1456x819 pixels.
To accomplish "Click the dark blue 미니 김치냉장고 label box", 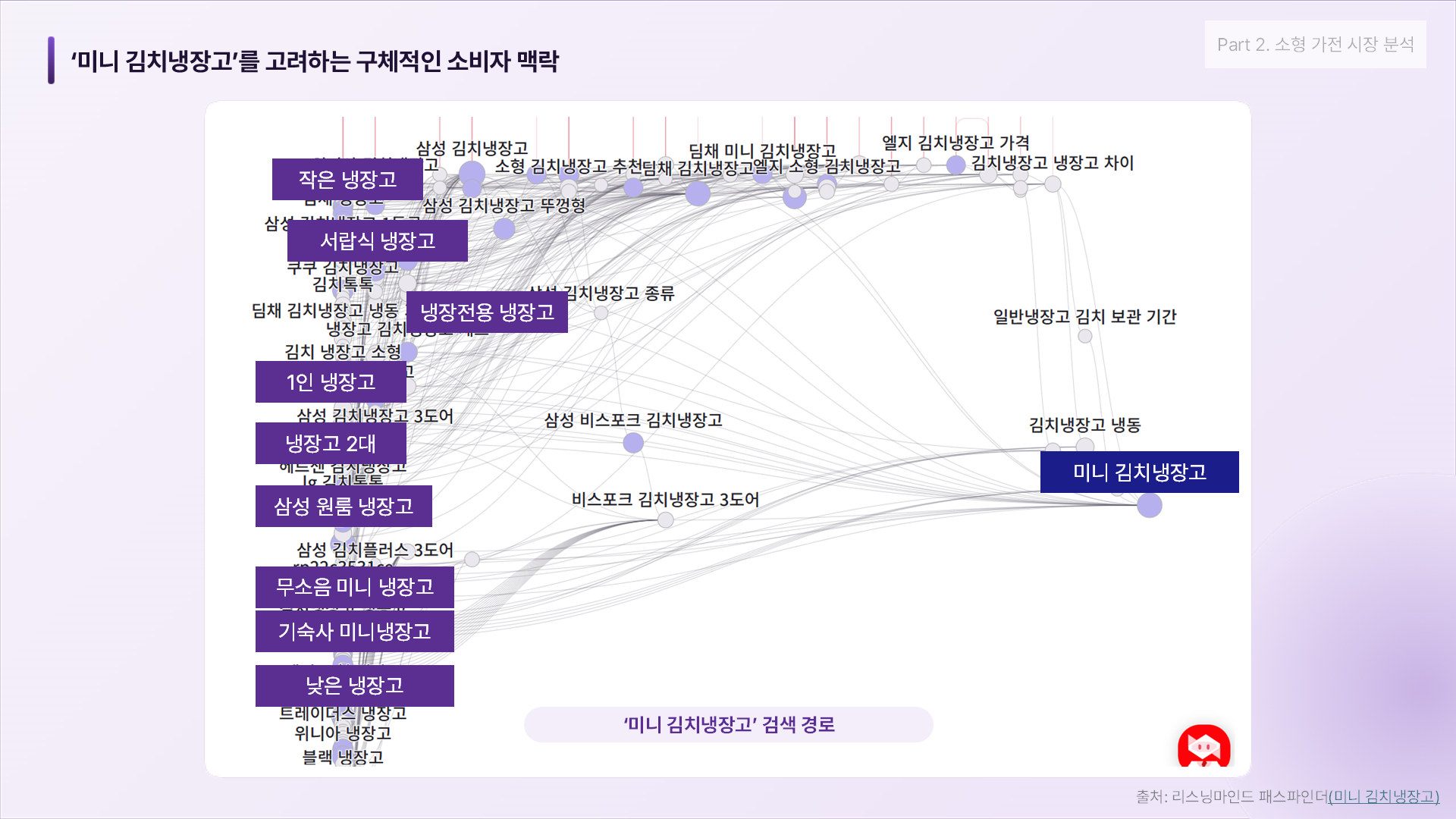I will pos(1140,472).
